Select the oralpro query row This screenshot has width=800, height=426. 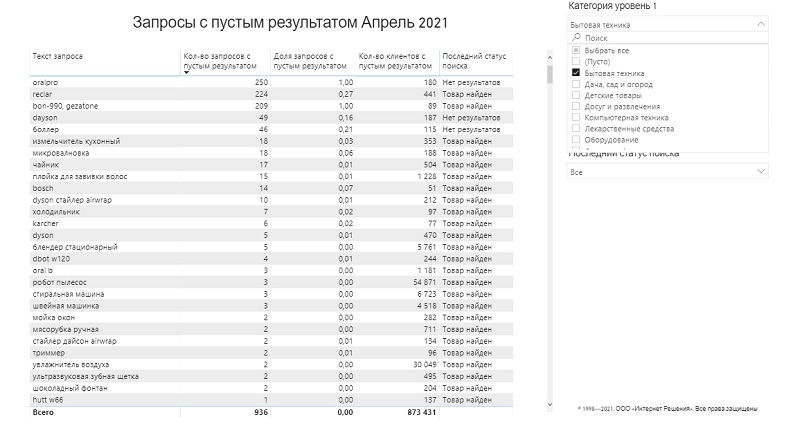pos(271,82)
